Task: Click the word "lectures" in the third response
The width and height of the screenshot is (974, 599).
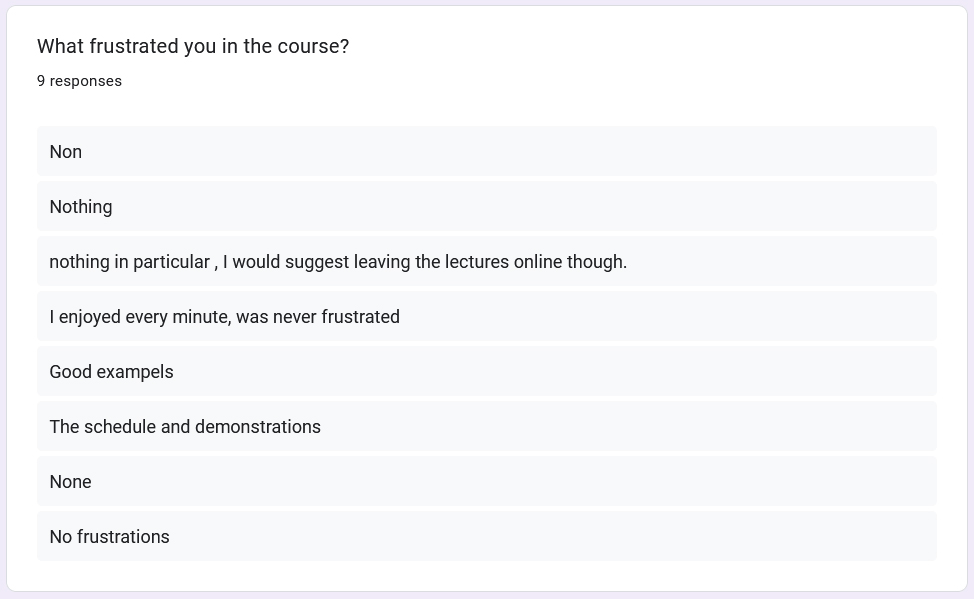Action: 477,262
